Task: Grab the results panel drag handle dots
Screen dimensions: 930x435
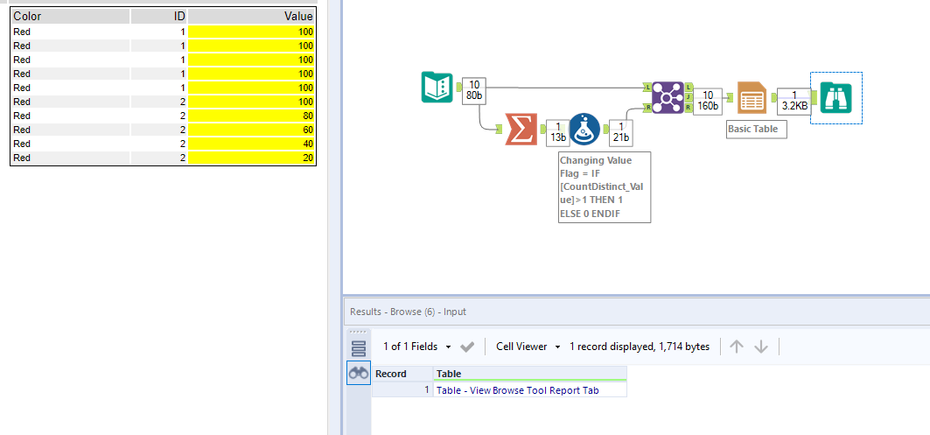Action: [358, 332]
